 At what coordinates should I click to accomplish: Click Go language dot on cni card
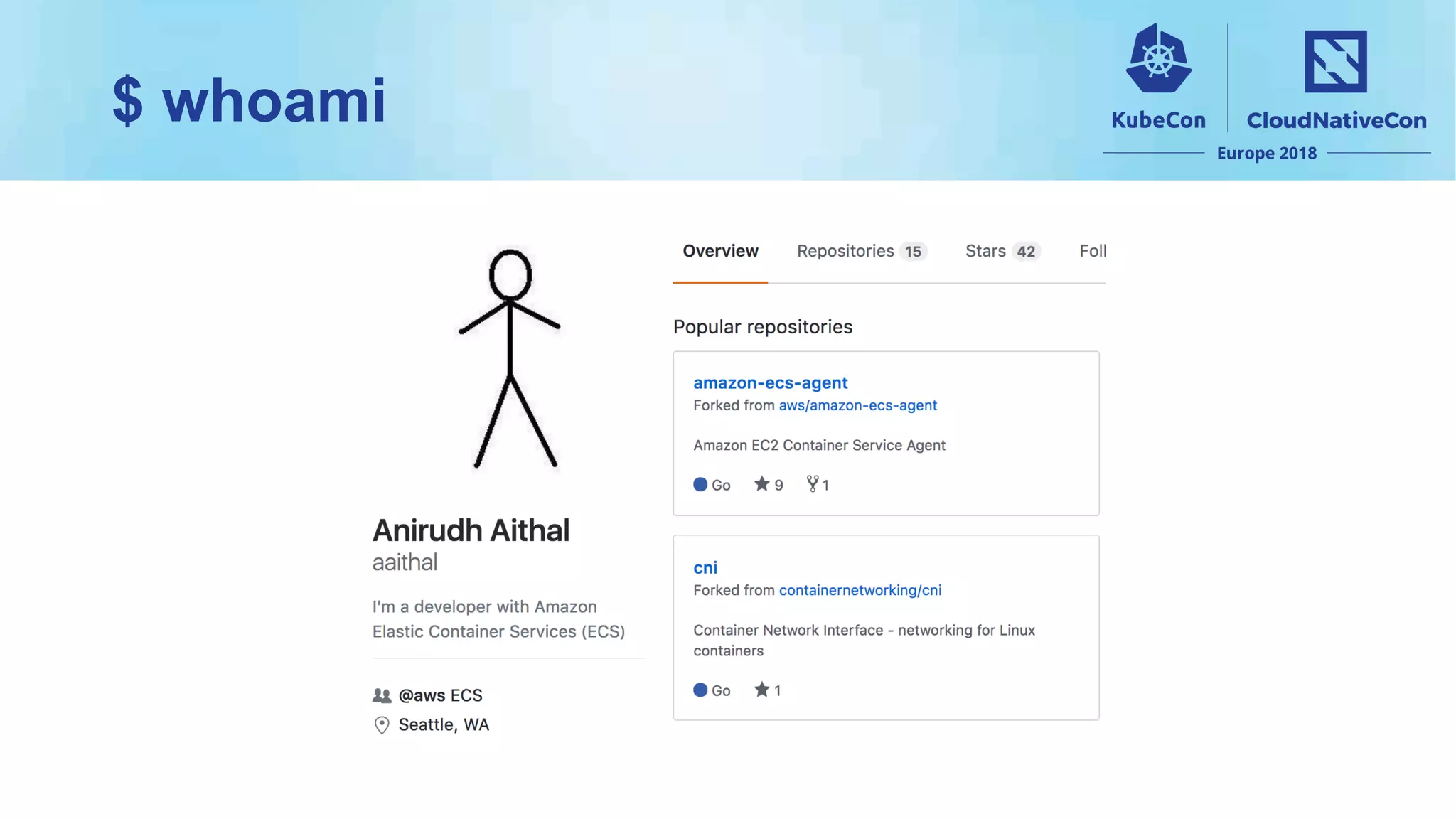(x=700, y=690)
